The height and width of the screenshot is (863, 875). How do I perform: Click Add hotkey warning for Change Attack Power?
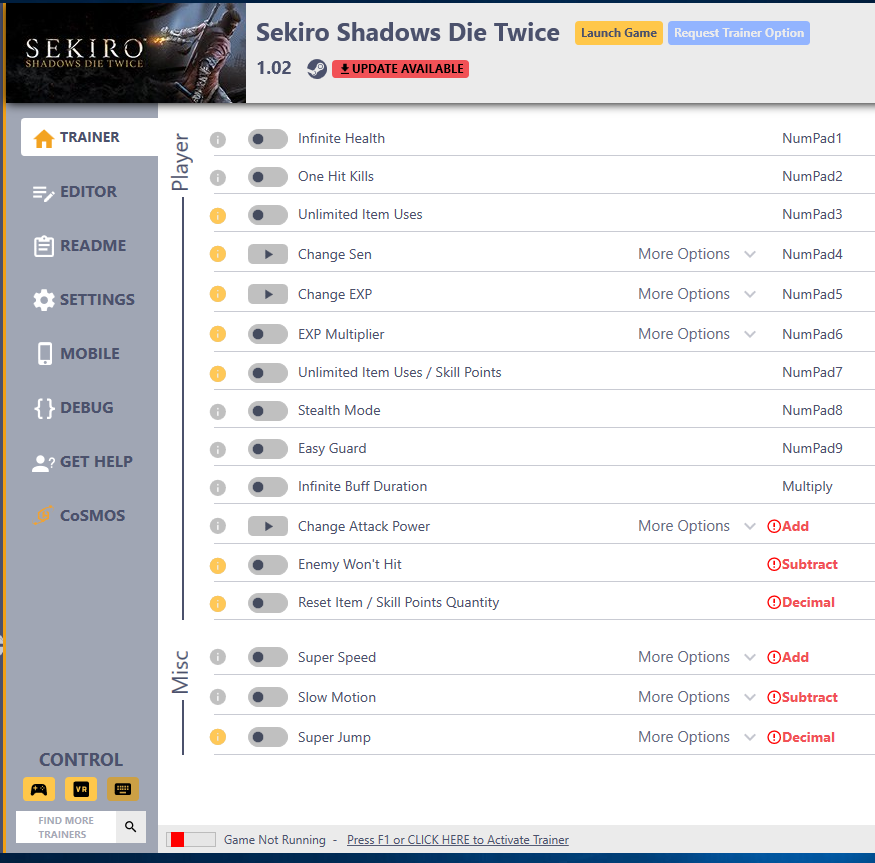(788, 526)
